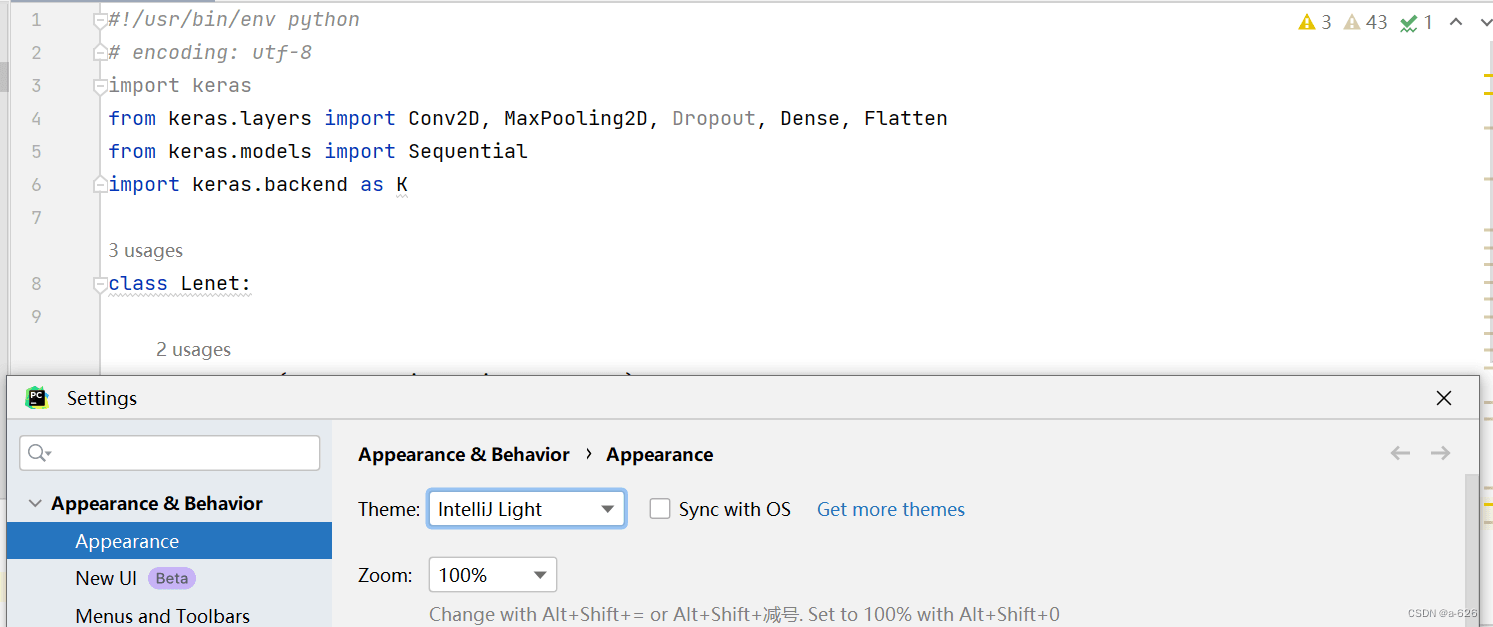The width and height of the screenshot is (1493, 627).
Task: Click the green typo checkmark indicator
Action: 1417,22
